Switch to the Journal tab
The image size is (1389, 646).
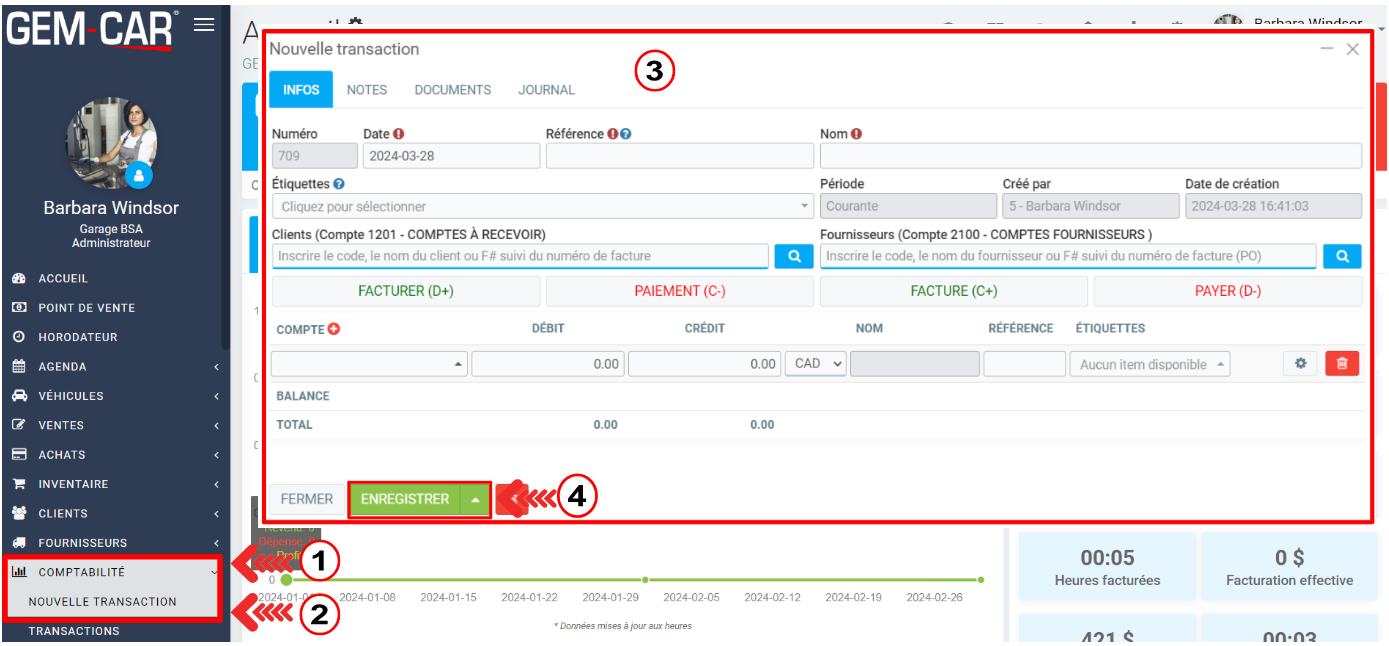(546, 90)
